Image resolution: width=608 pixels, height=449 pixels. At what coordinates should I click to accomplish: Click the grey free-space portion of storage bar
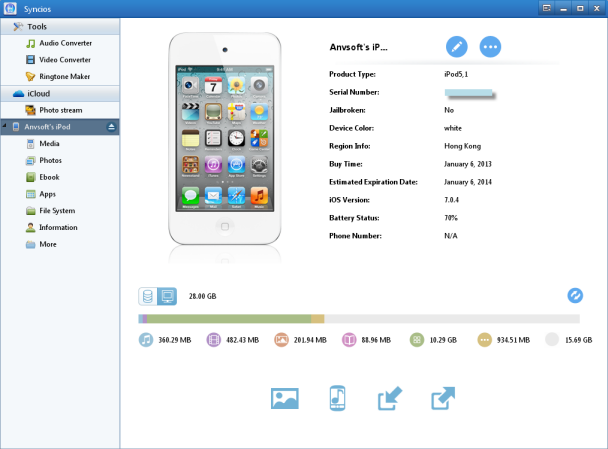(452, 319)
